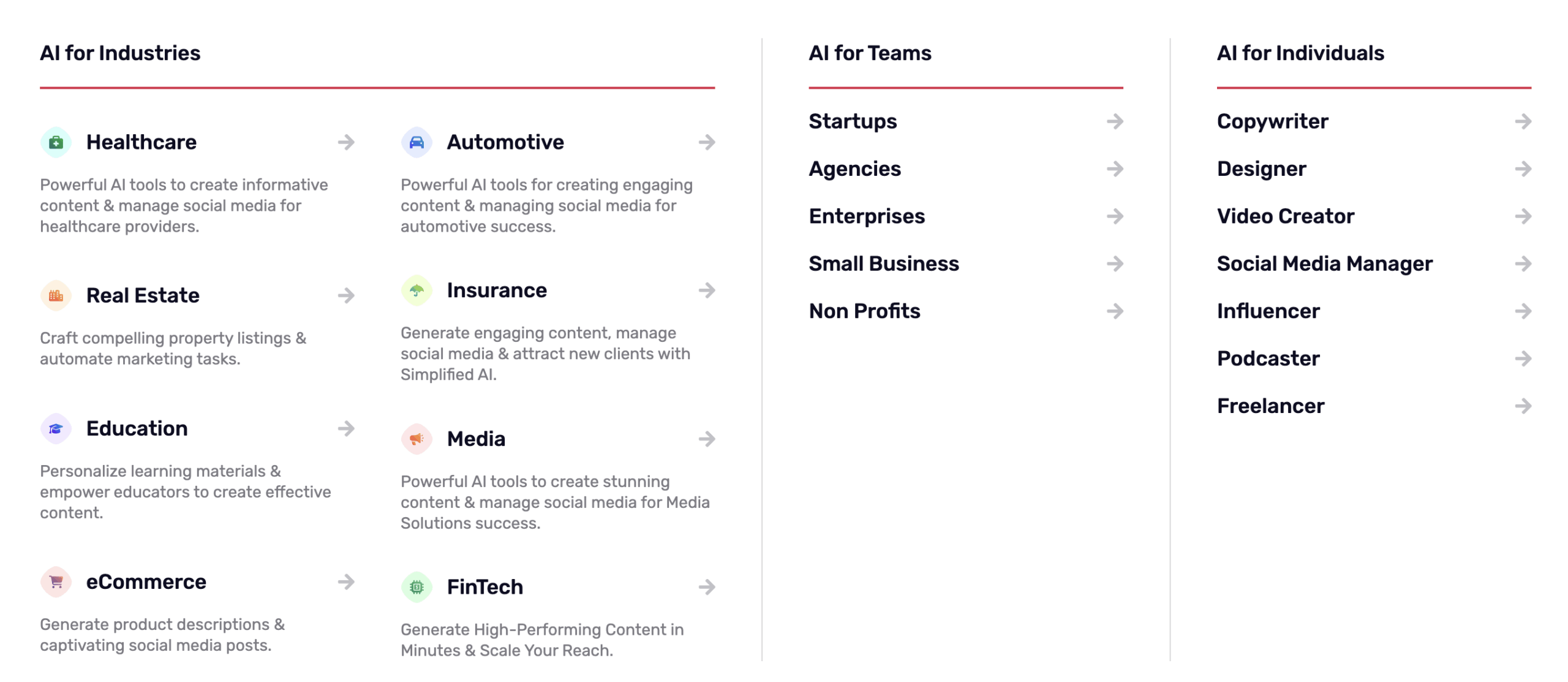Select Enterprises from AI for Teams
The width and height of the screenshot is (1568, 682).
(x=866, y=216)
